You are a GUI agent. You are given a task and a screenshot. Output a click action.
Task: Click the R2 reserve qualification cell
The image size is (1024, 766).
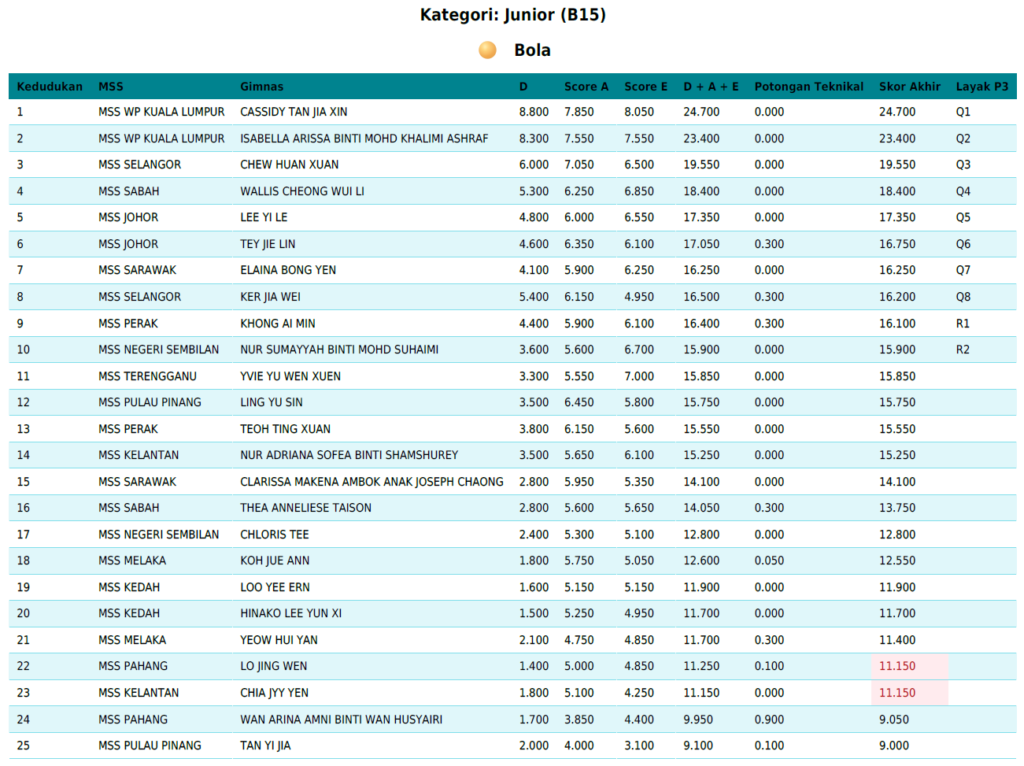(x=962, y=350)
